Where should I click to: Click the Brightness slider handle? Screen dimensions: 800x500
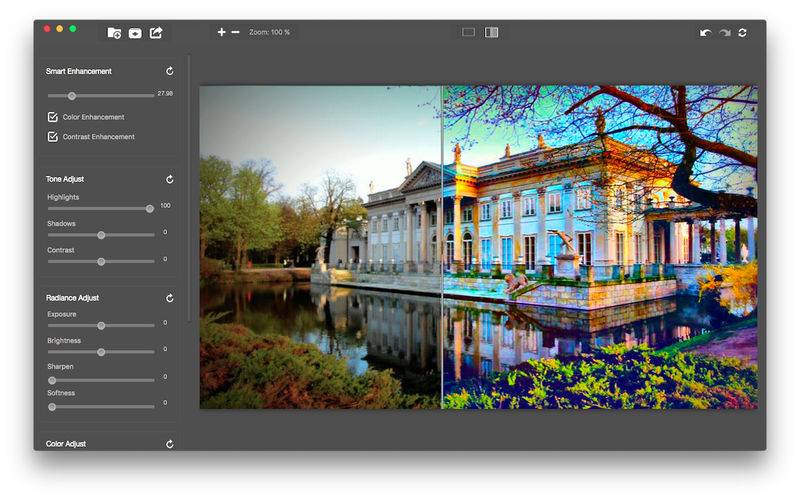[101, 352]
